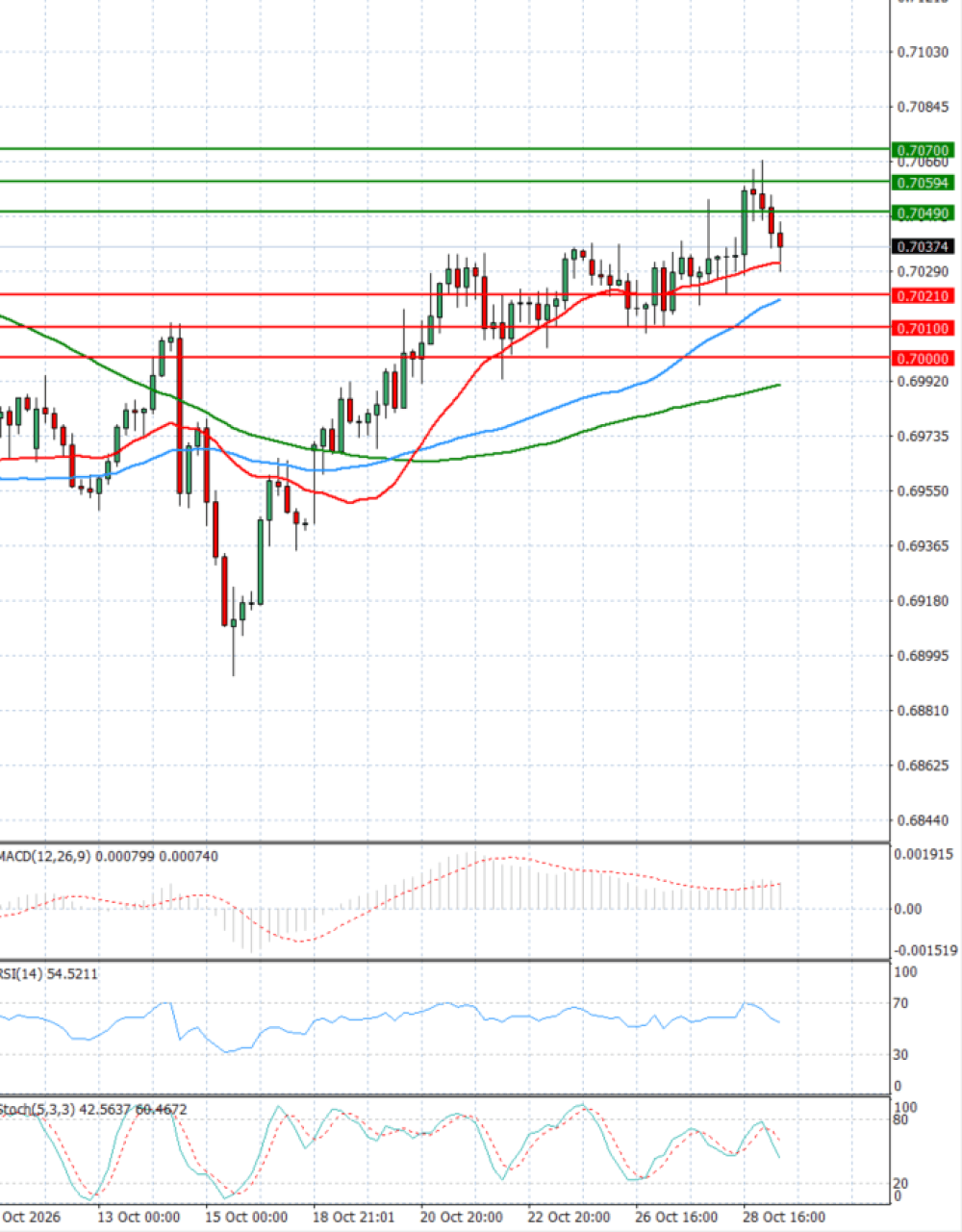Click the green 0.70700 resistance price label
The image size is (962, 1232).
click(923, 150)
